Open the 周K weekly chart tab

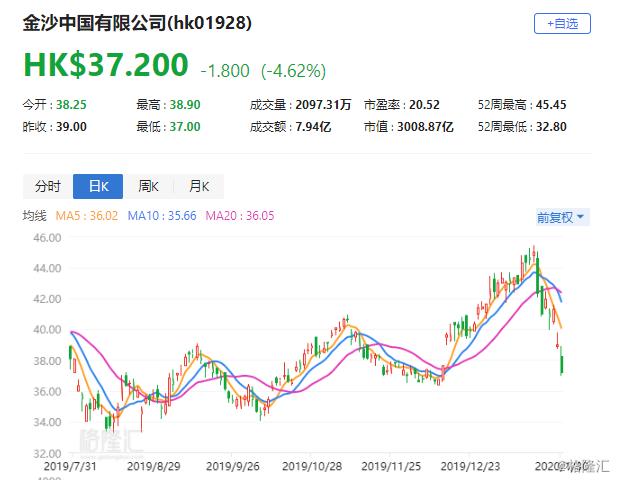click(148, 186)
